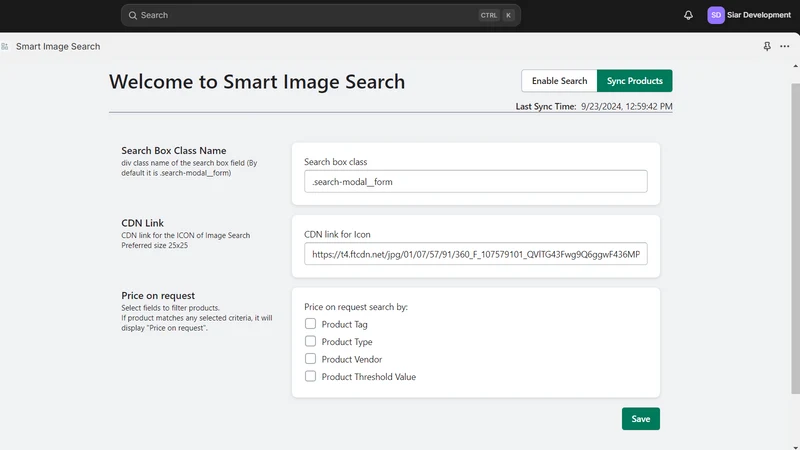Click the scroll up arrow
The height and width of the screenshot is (450, 800).
(795, 66)
